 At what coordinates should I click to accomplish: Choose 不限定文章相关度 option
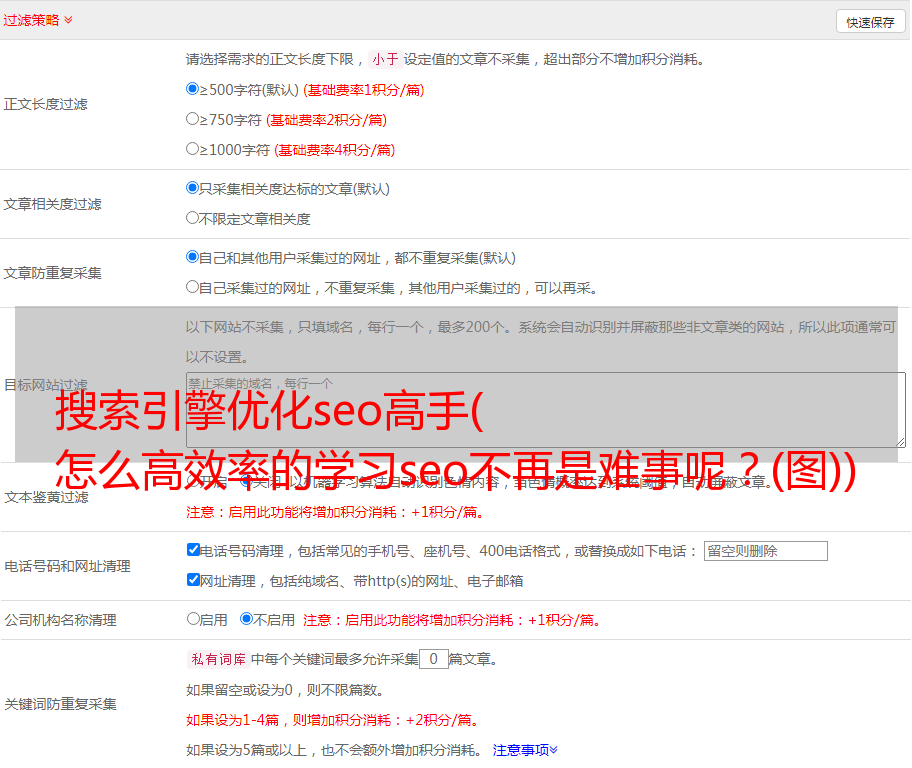(x=193, y=218)
